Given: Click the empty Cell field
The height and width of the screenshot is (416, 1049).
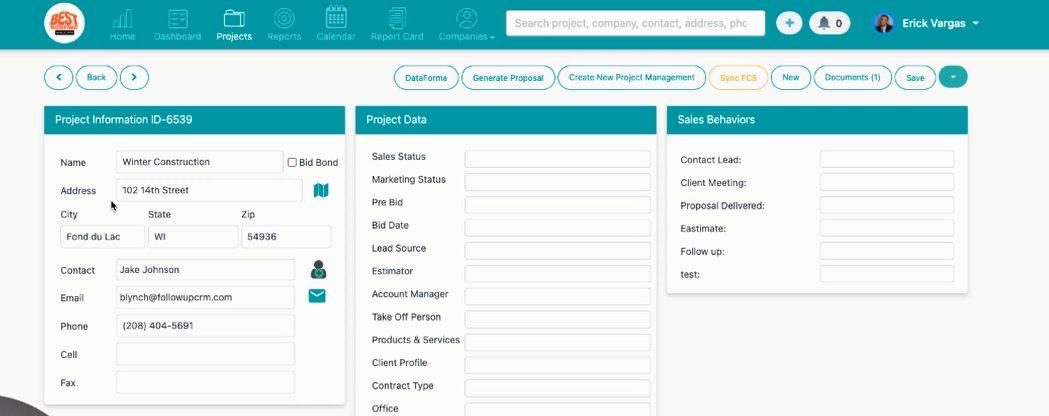Looking at the screenshot, I should click(205, 354).
